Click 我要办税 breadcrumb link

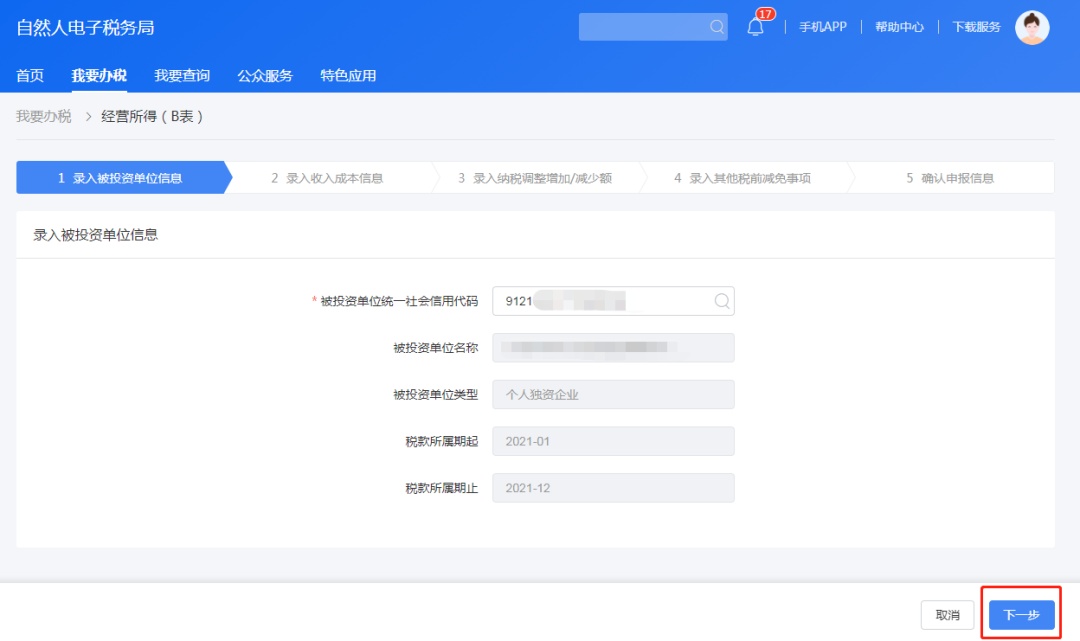click(43, 116)
